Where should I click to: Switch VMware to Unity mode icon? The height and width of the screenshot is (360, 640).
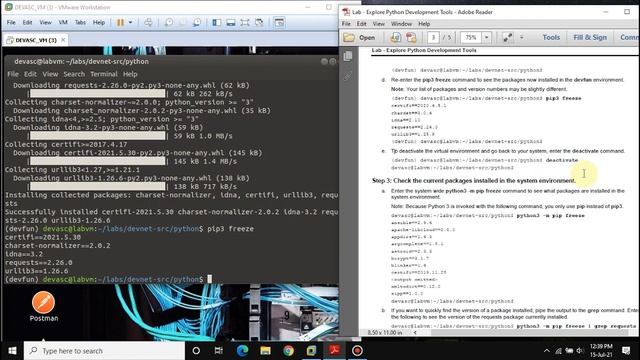259,23
